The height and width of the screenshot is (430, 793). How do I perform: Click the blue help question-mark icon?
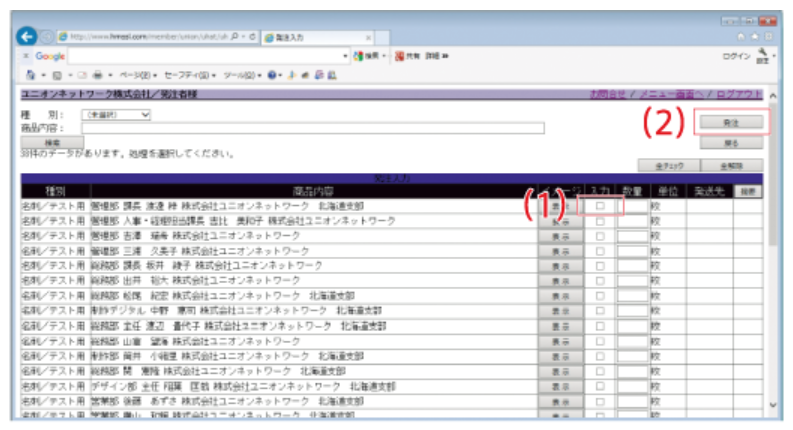click(272, 75)
